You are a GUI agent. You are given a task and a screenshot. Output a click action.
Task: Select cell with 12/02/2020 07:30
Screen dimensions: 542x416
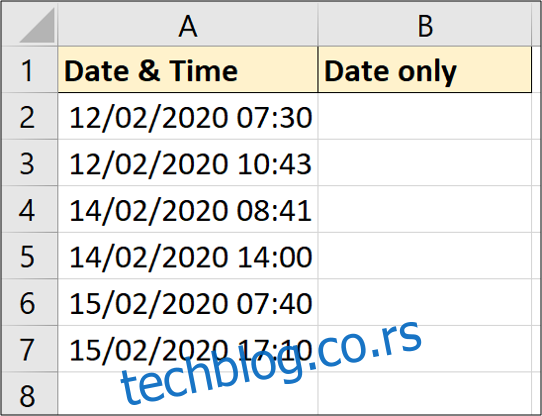(x=188, y=116)
